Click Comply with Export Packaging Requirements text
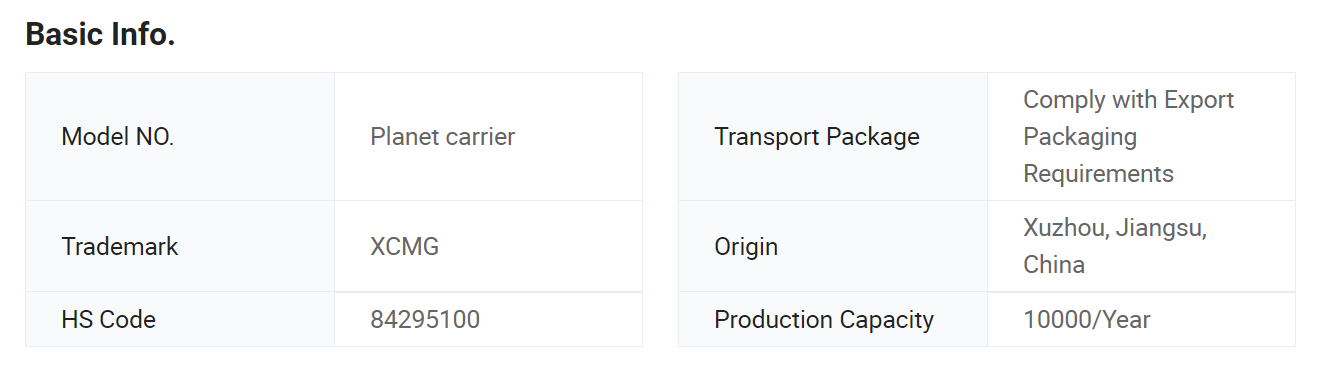 [x=1129, y=137]
